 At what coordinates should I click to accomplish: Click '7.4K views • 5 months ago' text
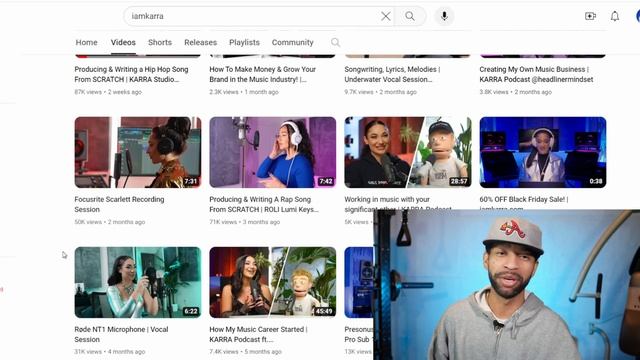pyautogui.click(x=245, y=352)
